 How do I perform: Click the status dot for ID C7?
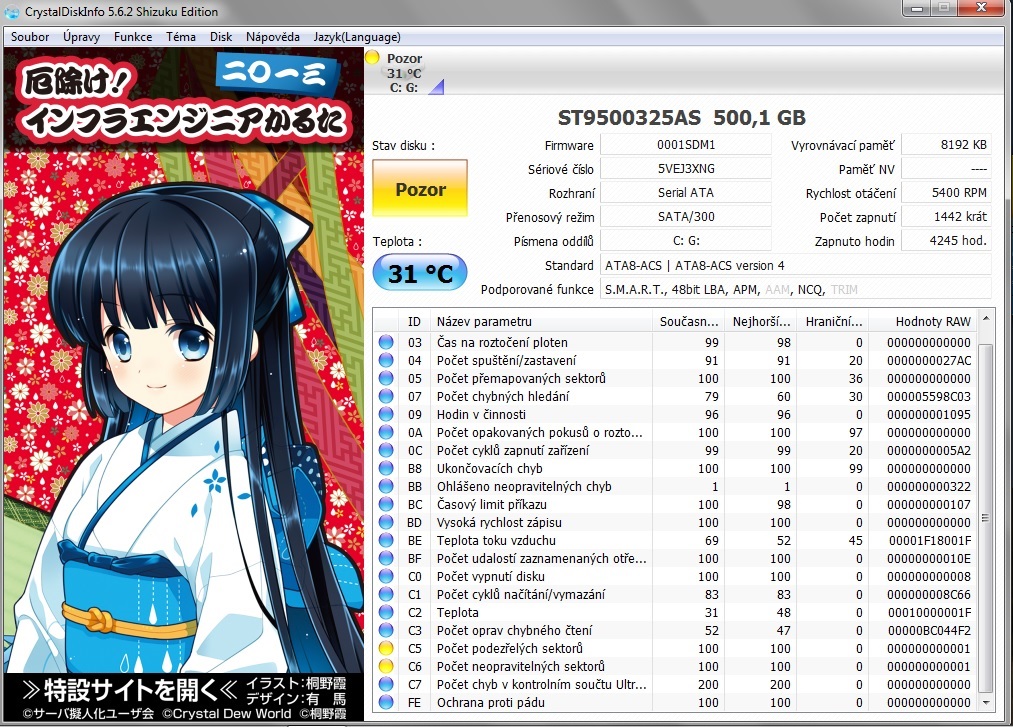(386, 684)
